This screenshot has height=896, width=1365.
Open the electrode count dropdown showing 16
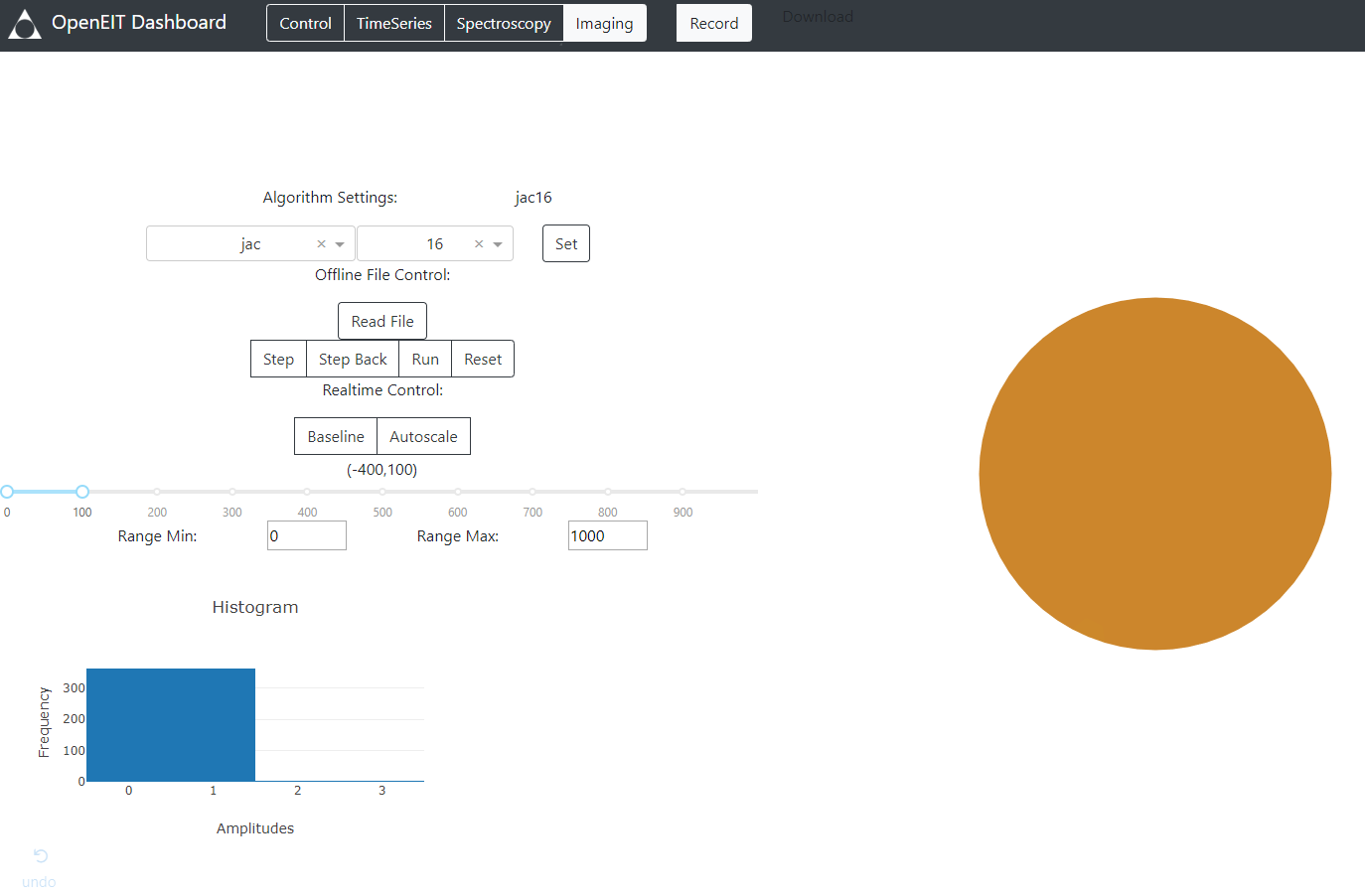click(x=499, y=243)
